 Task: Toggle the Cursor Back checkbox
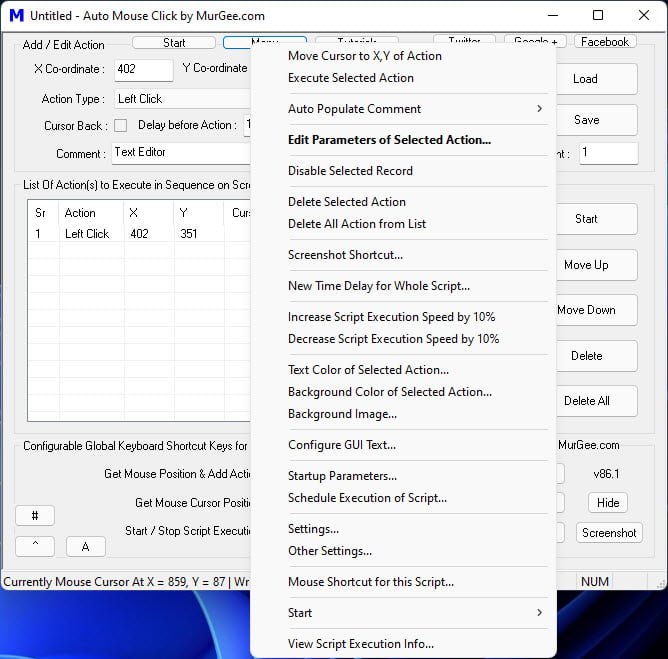pos(121,126)
